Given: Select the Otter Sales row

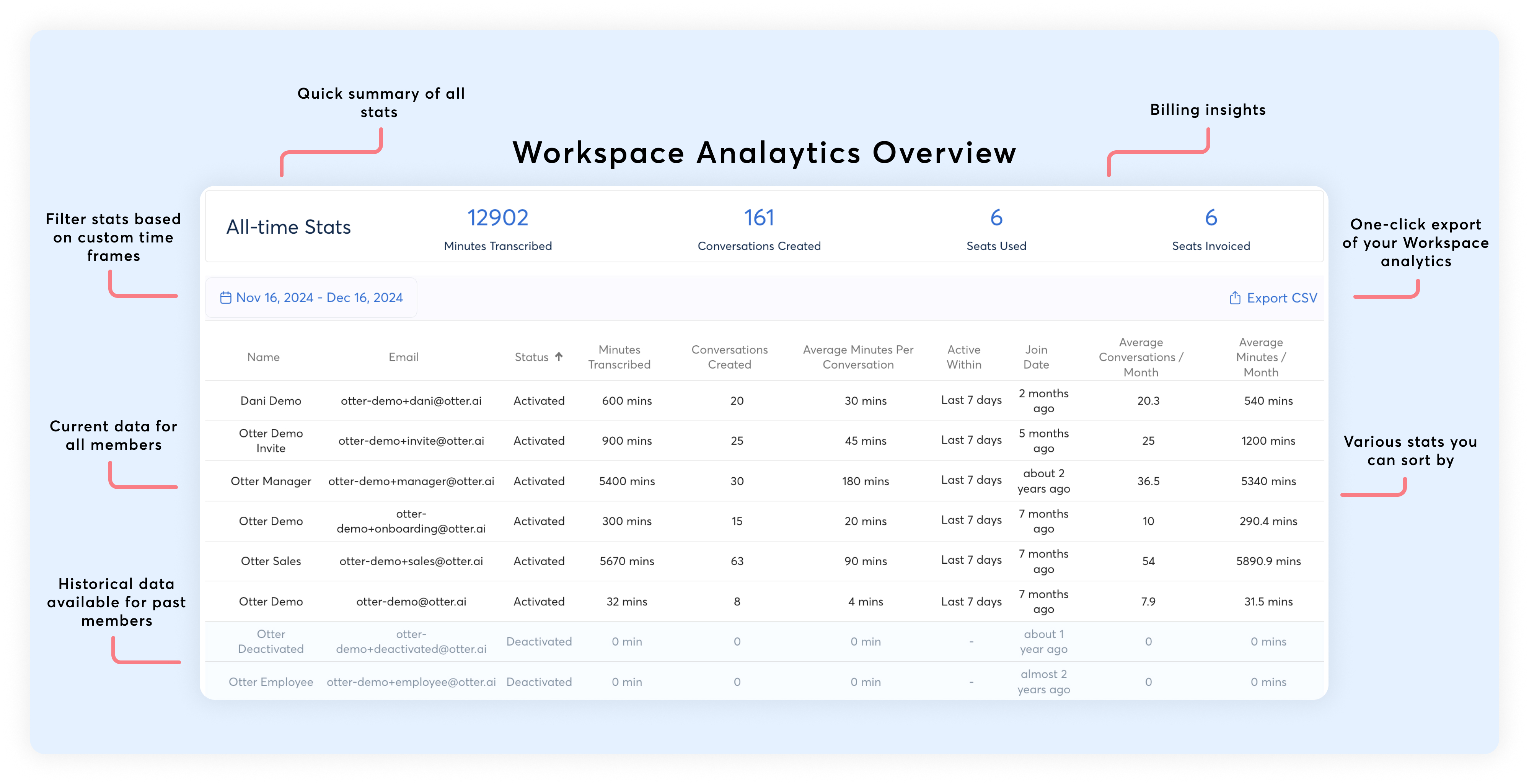Looking at the screenshot, I should coord(271,561).
